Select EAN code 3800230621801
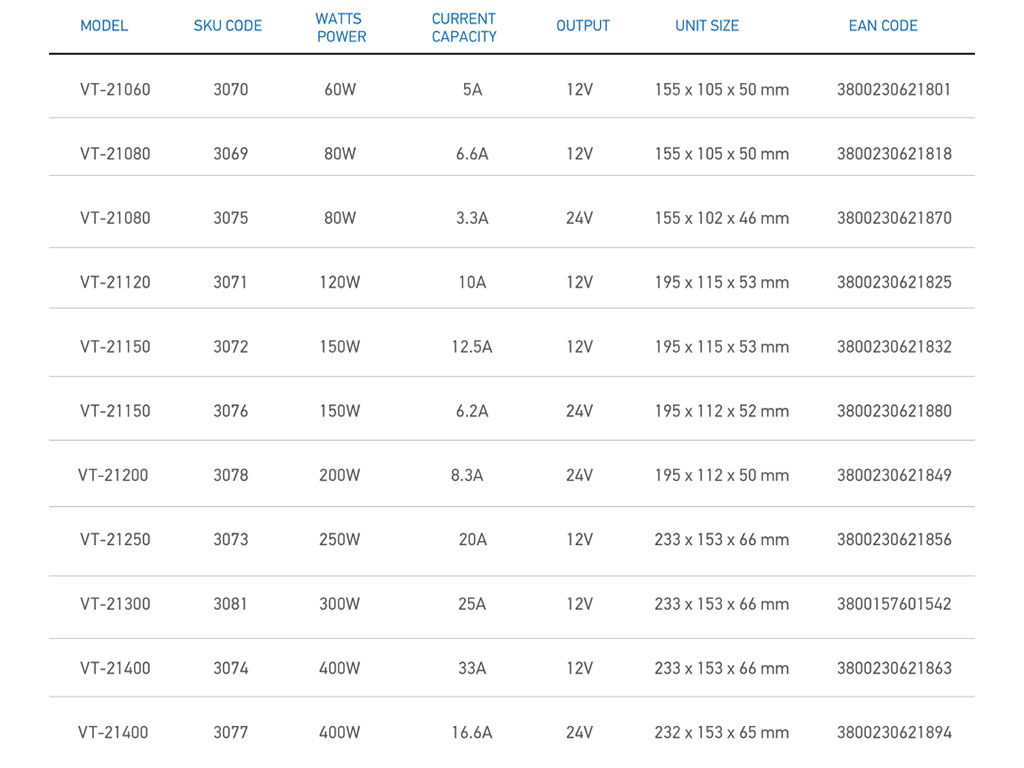 click(894, 89)
